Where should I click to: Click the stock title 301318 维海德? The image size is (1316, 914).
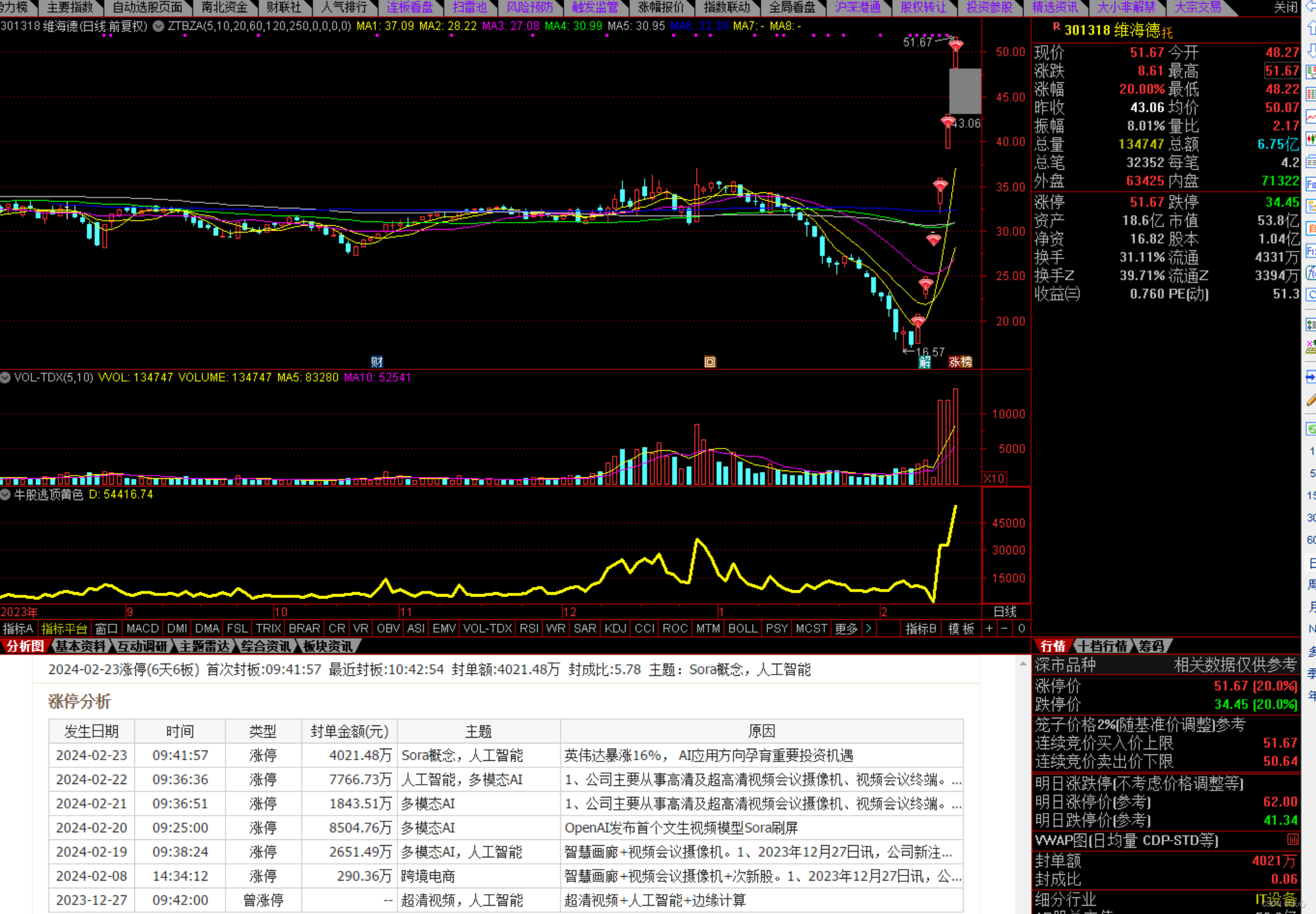[x=1112, y=30]
